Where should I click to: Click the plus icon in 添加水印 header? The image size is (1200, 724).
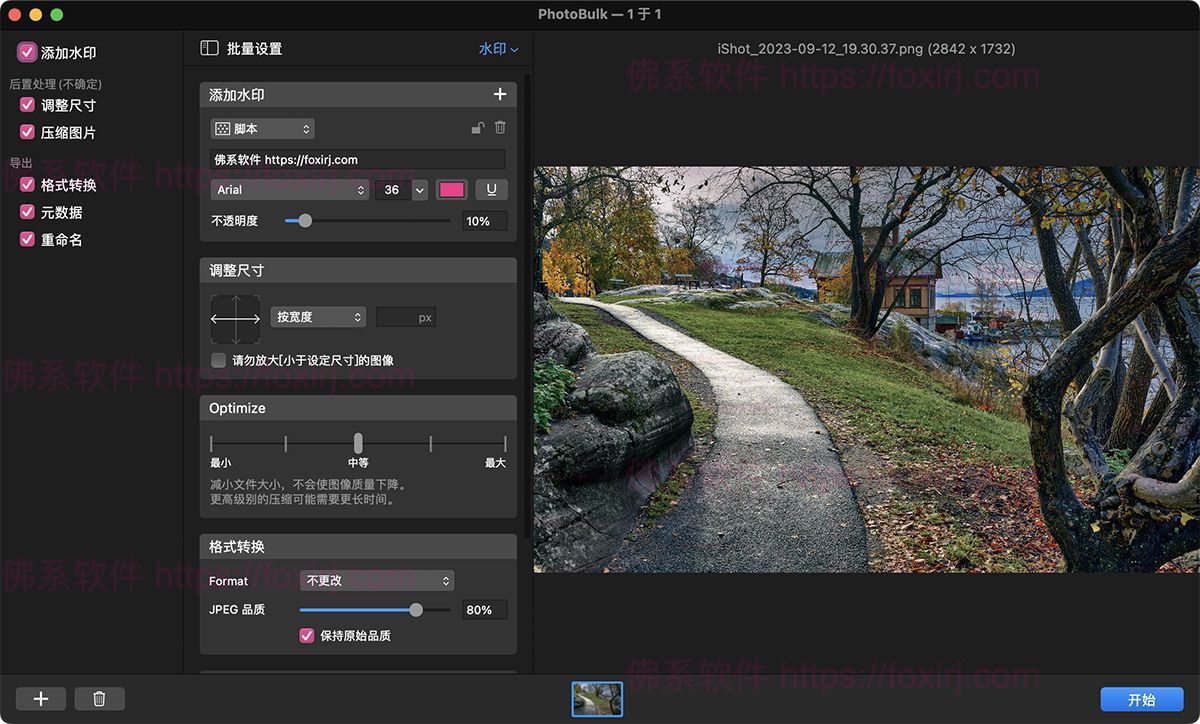click(x=500, y=95)
